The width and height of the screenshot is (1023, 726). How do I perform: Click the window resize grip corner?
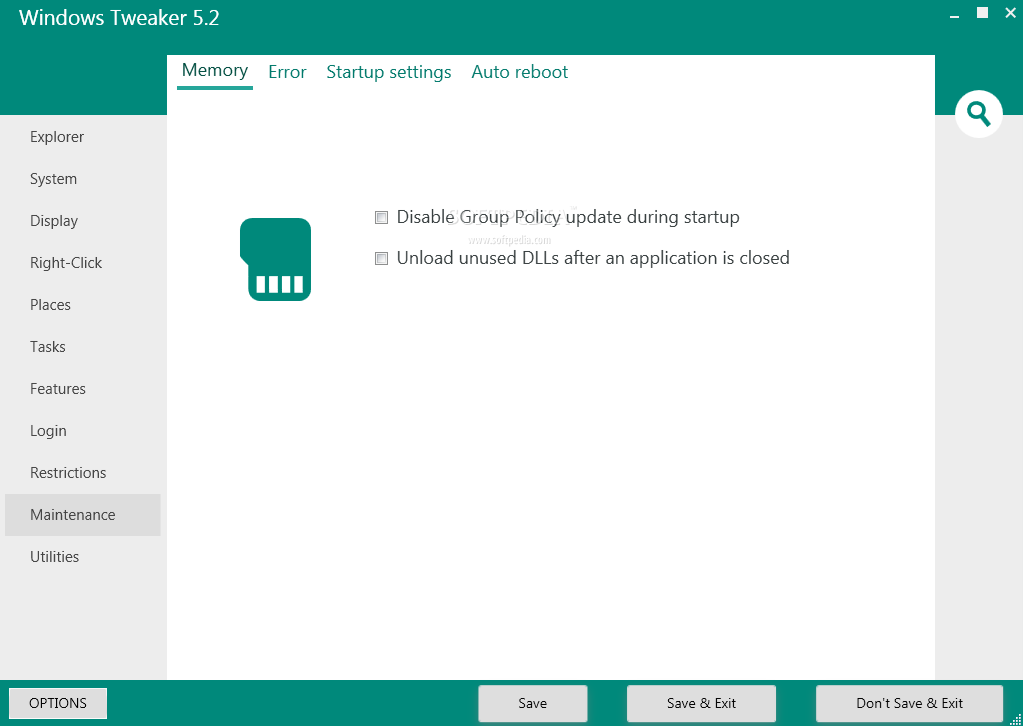point(1015,718)
